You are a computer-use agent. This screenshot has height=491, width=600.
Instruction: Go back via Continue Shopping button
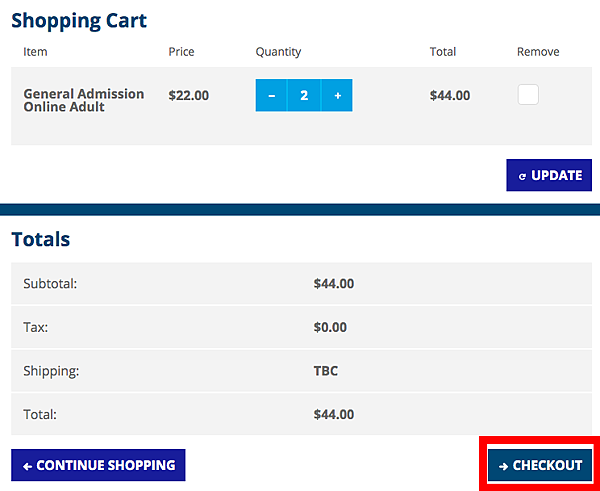point(98,465)
